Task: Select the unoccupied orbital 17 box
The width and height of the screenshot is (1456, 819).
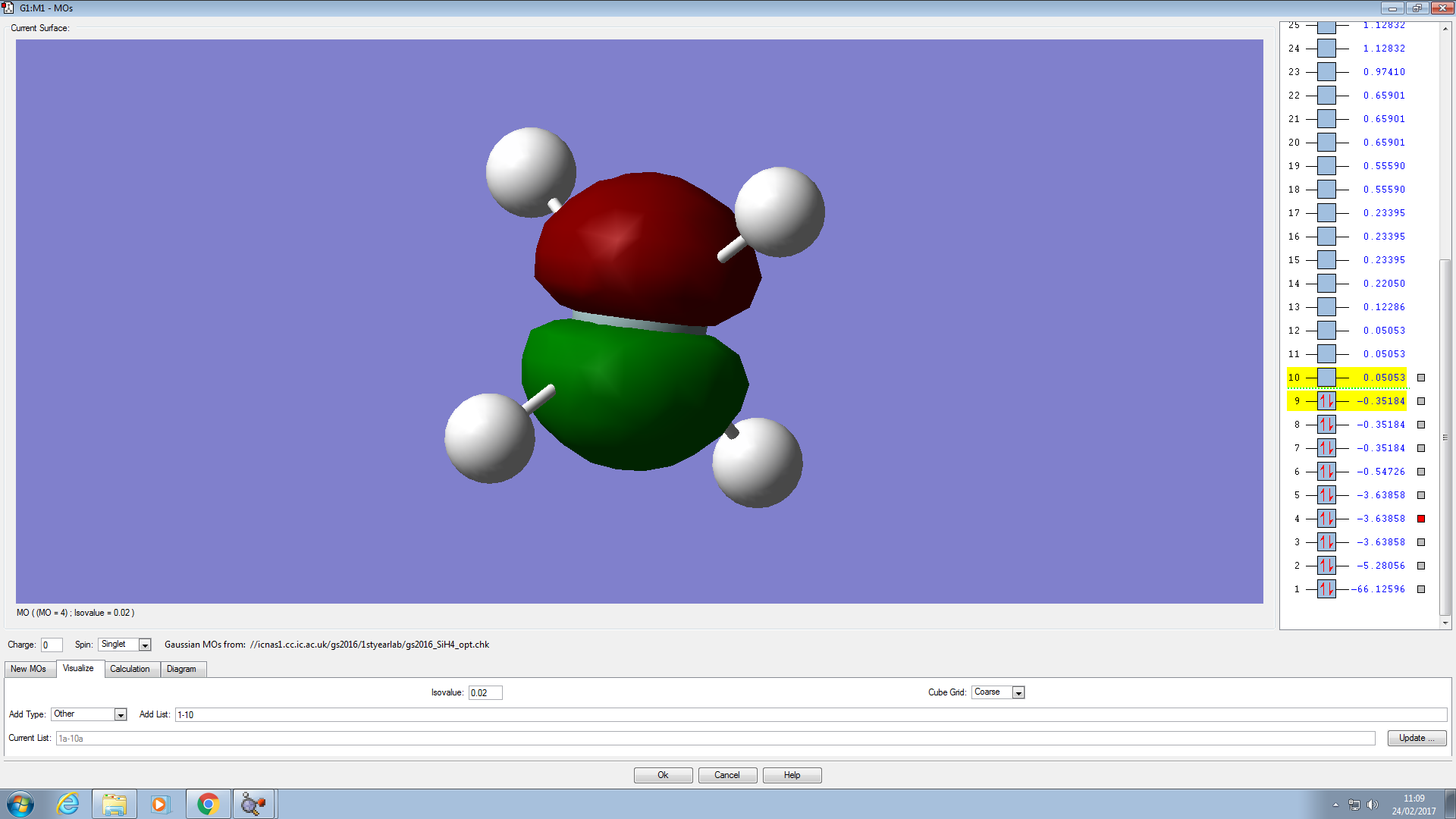Action: coord(1326,213)
